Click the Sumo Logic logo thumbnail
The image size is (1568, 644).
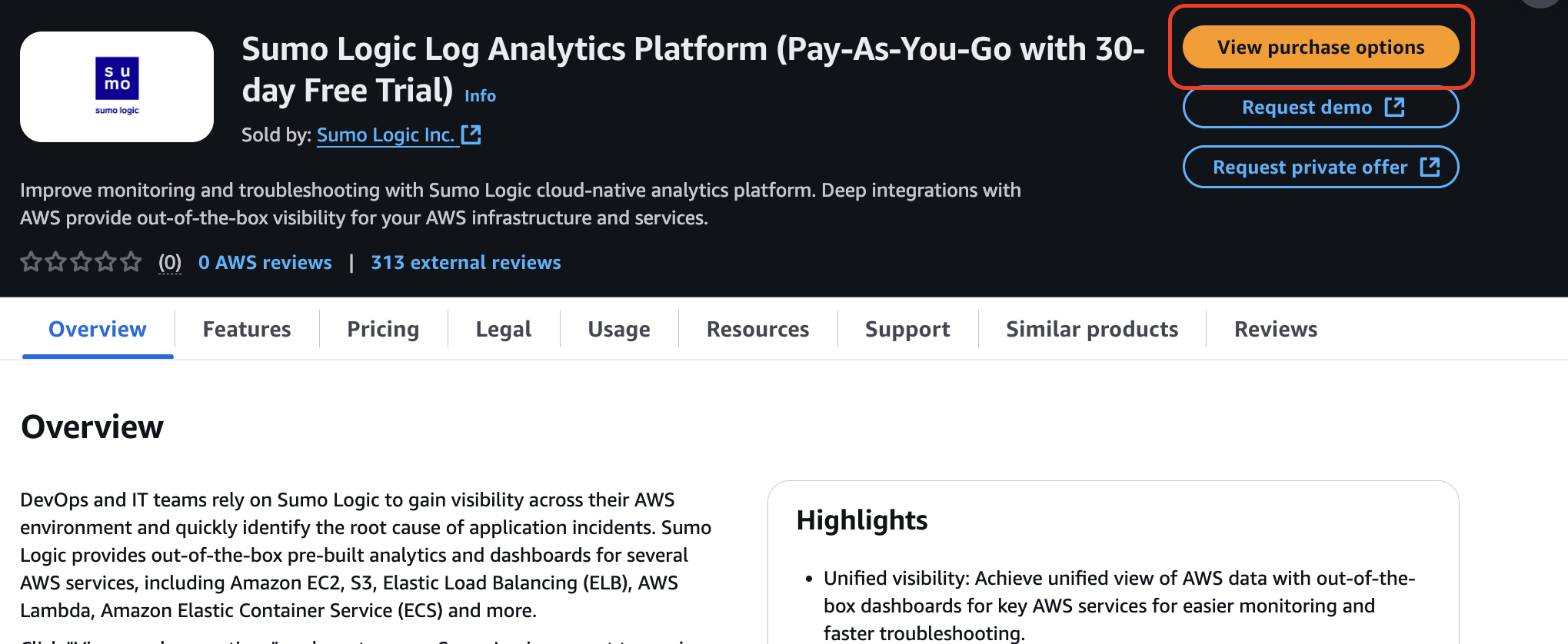click(x=117, y=87)
